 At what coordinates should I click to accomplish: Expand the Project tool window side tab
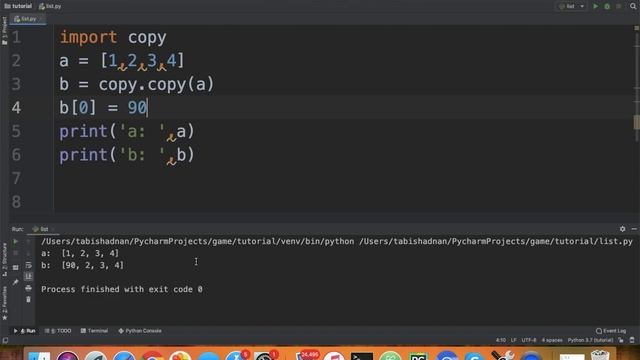pyautogui.click(x=4, y=31)
